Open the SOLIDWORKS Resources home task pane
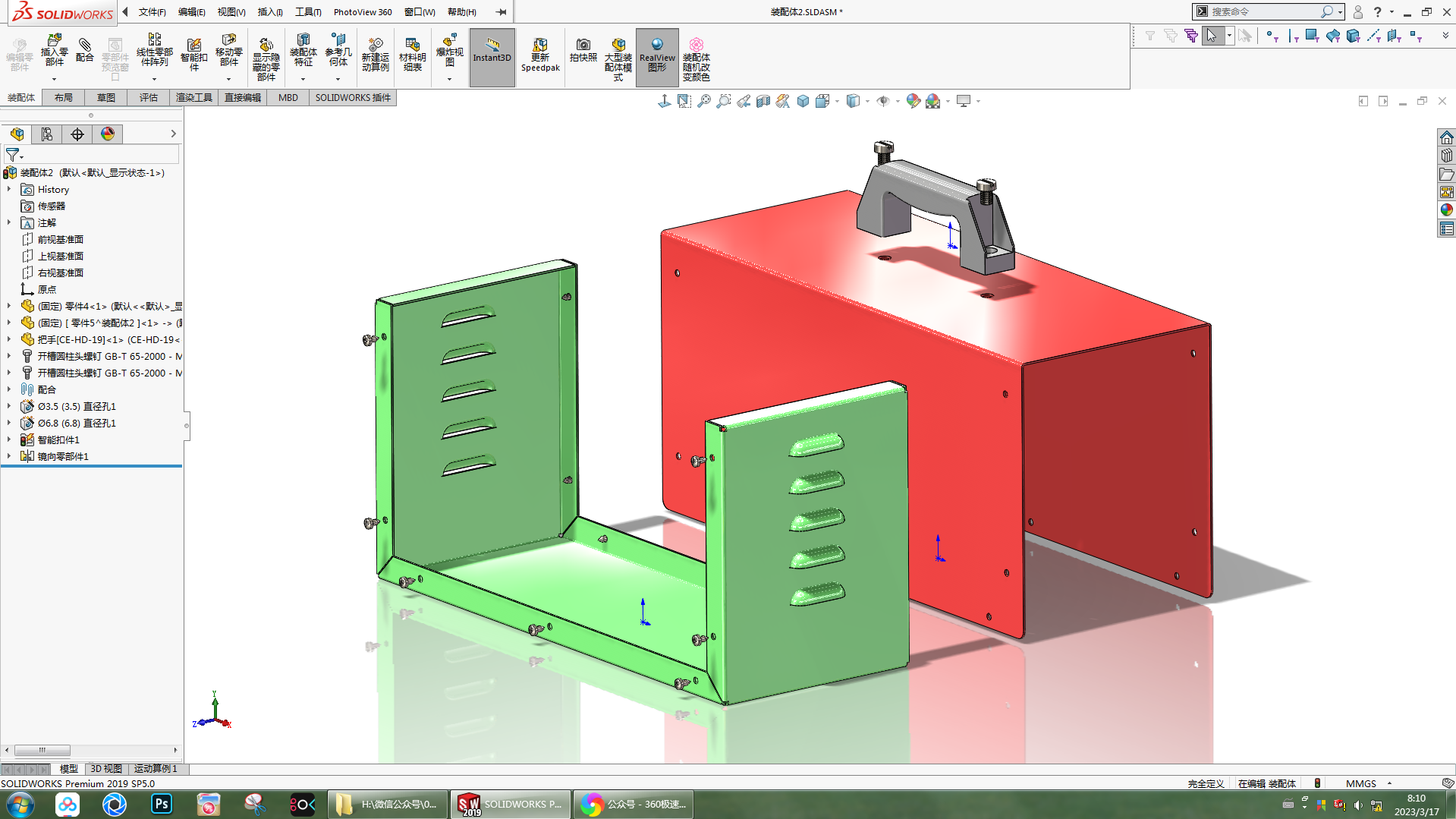Screen dimensions: 1456x819 click(x=1446, y=137)
